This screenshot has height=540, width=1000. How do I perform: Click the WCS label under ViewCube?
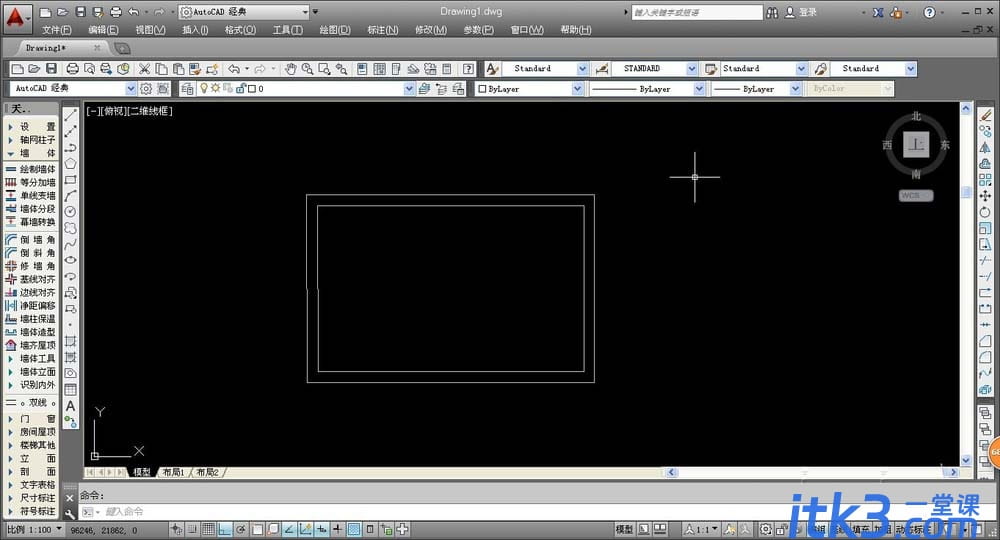[916, 196]
